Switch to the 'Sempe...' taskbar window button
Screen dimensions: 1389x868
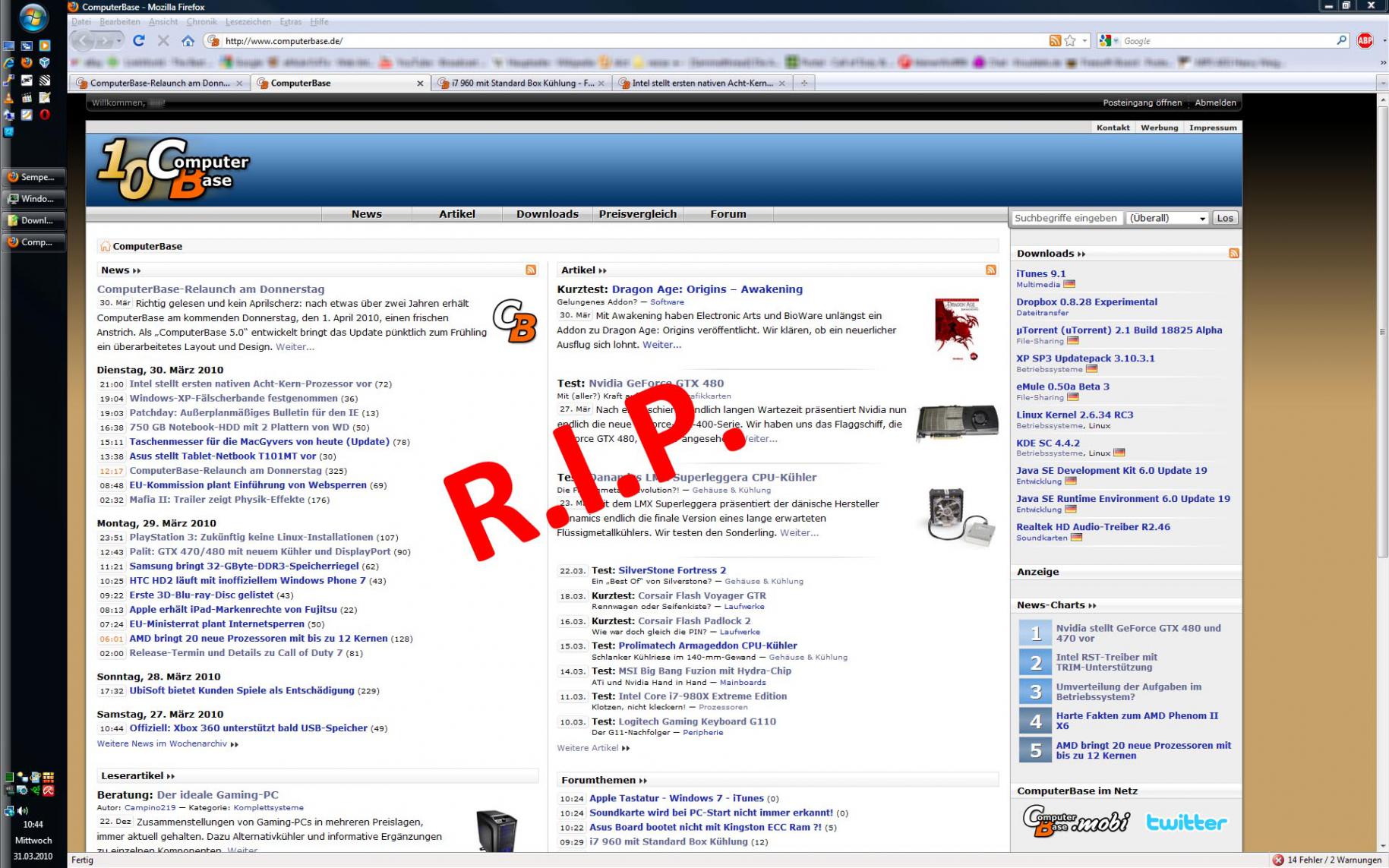pos(34,177)
